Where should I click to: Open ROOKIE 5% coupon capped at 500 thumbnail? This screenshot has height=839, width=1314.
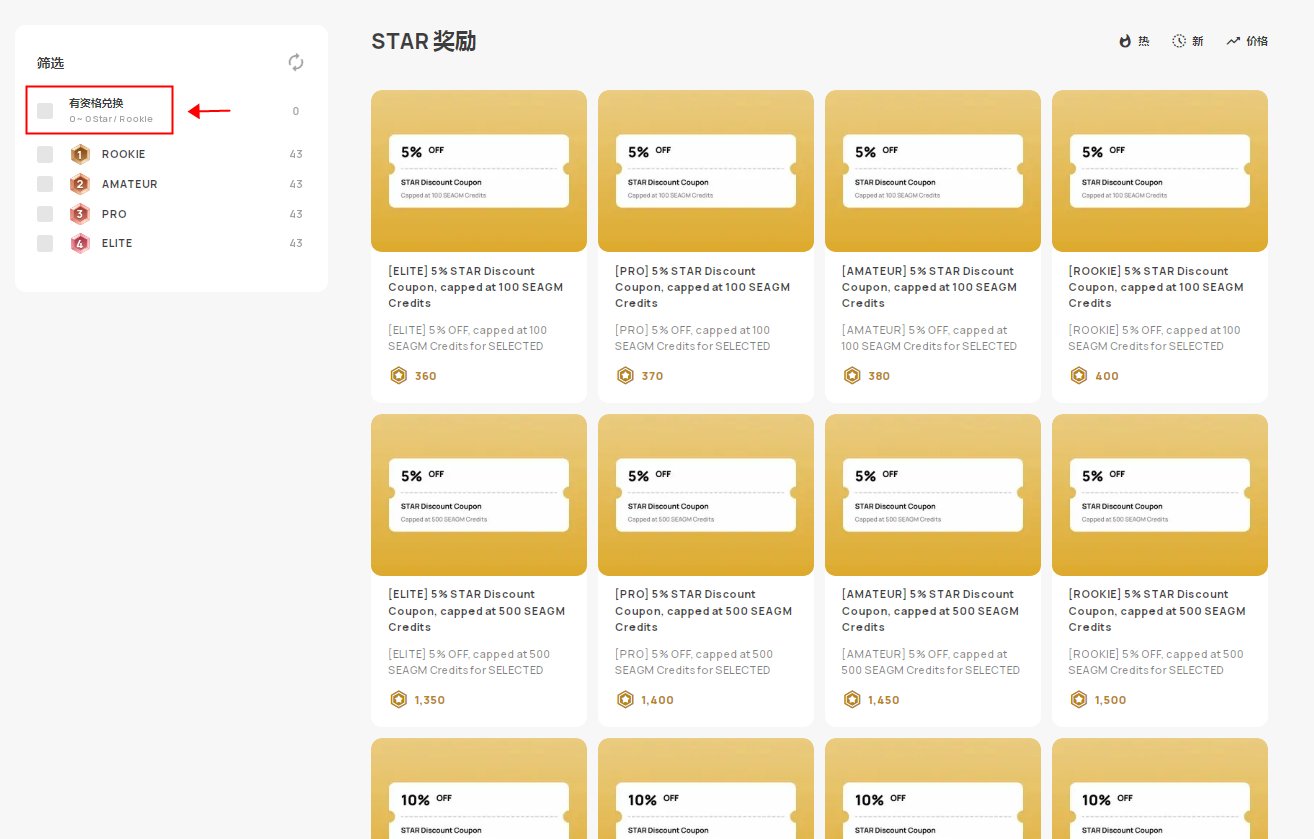[1160, 495]
